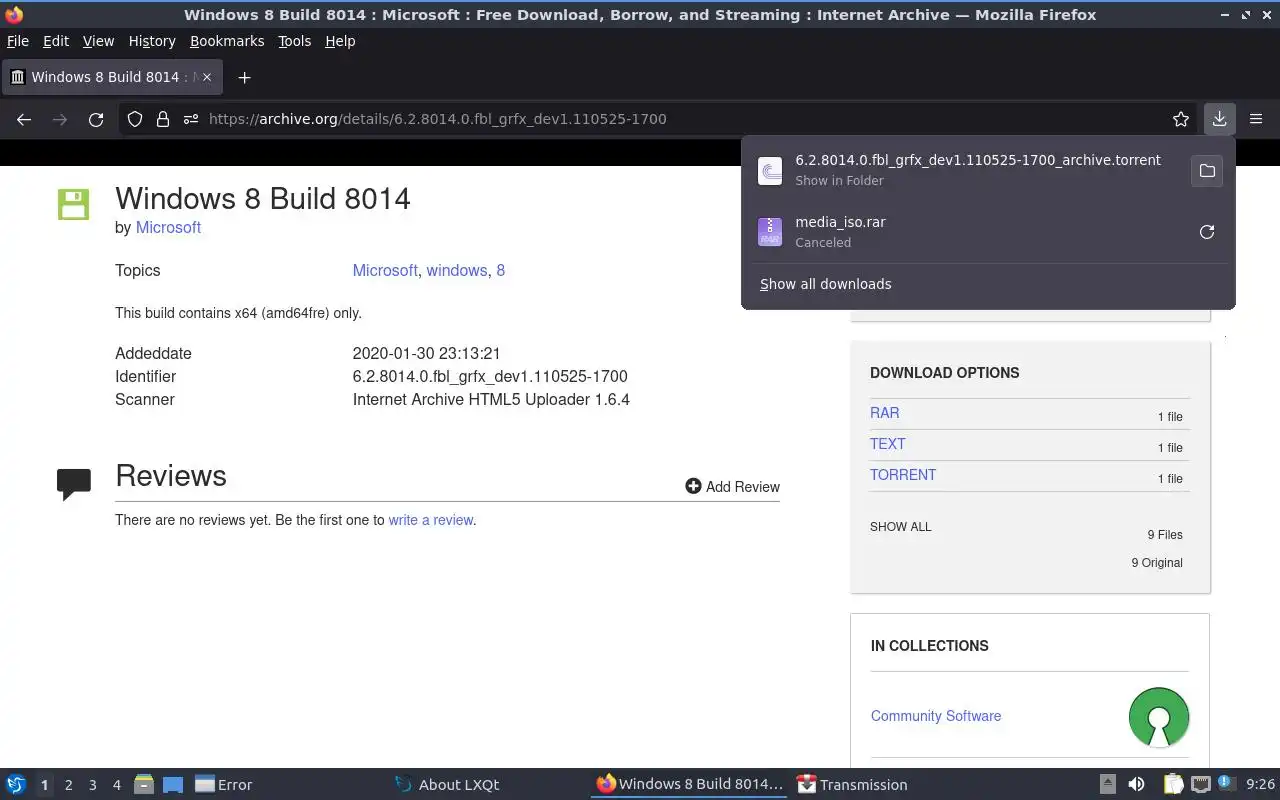This screenshot has height=800, width=1280.
Task: Click the windows topic link
Action: click(x=457, y=271)
